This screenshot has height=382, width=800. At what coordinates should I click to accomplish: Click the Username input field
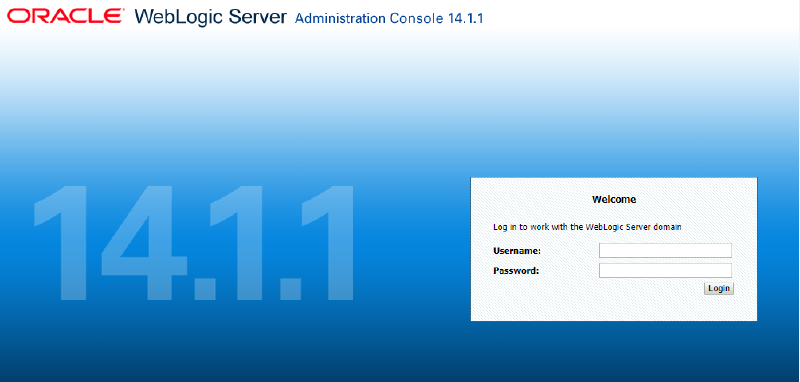point(665,250)
